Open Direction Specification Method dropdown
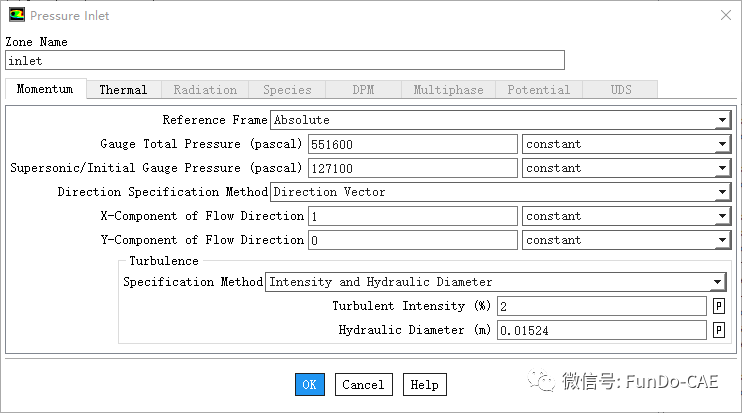Viewport: 742px width, 413px height. pyautogui.click(x=722, y=192)
